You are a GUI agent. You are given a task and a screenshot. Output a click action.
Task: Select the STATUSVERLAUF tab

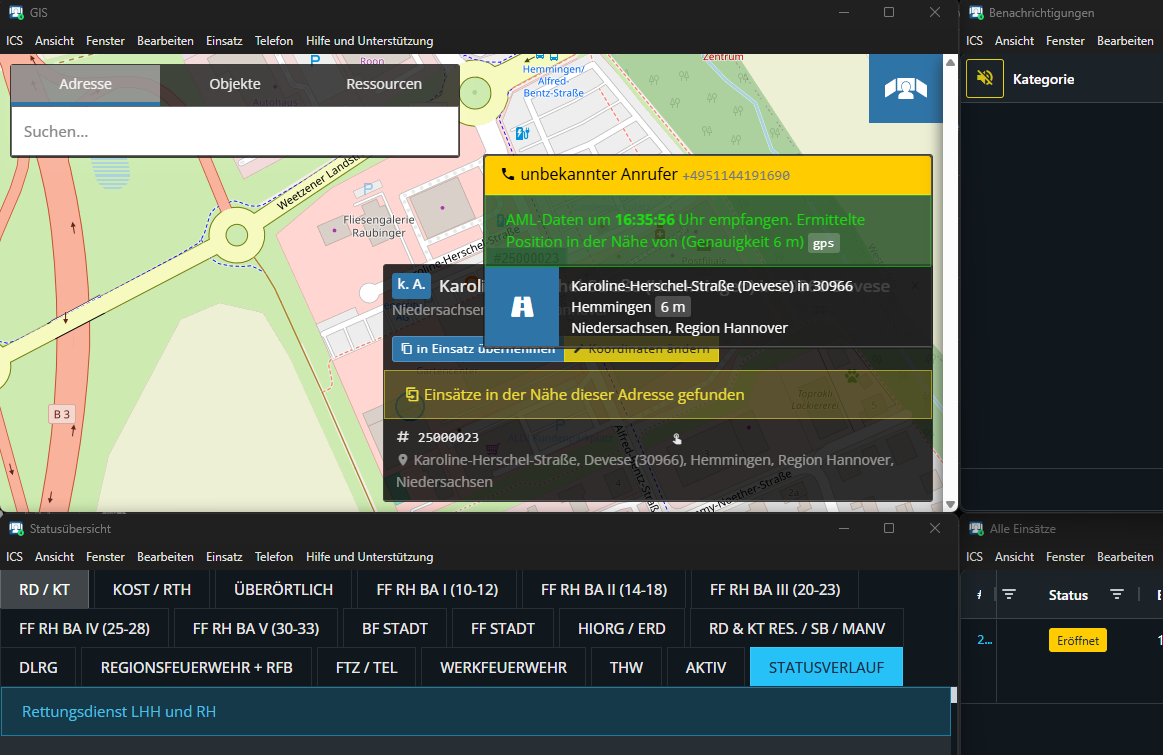[825, 667]
